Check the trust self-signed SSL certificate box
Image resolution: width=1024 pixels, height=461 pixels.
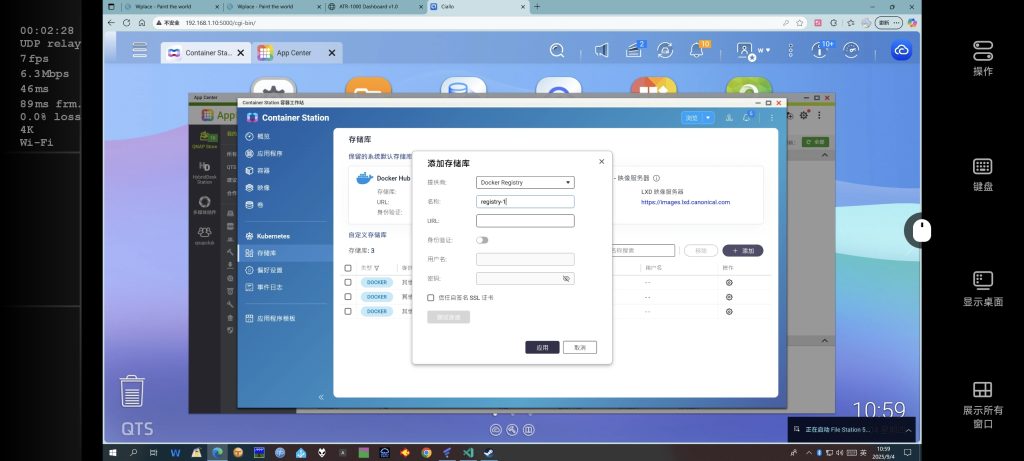tap(430, 298)
